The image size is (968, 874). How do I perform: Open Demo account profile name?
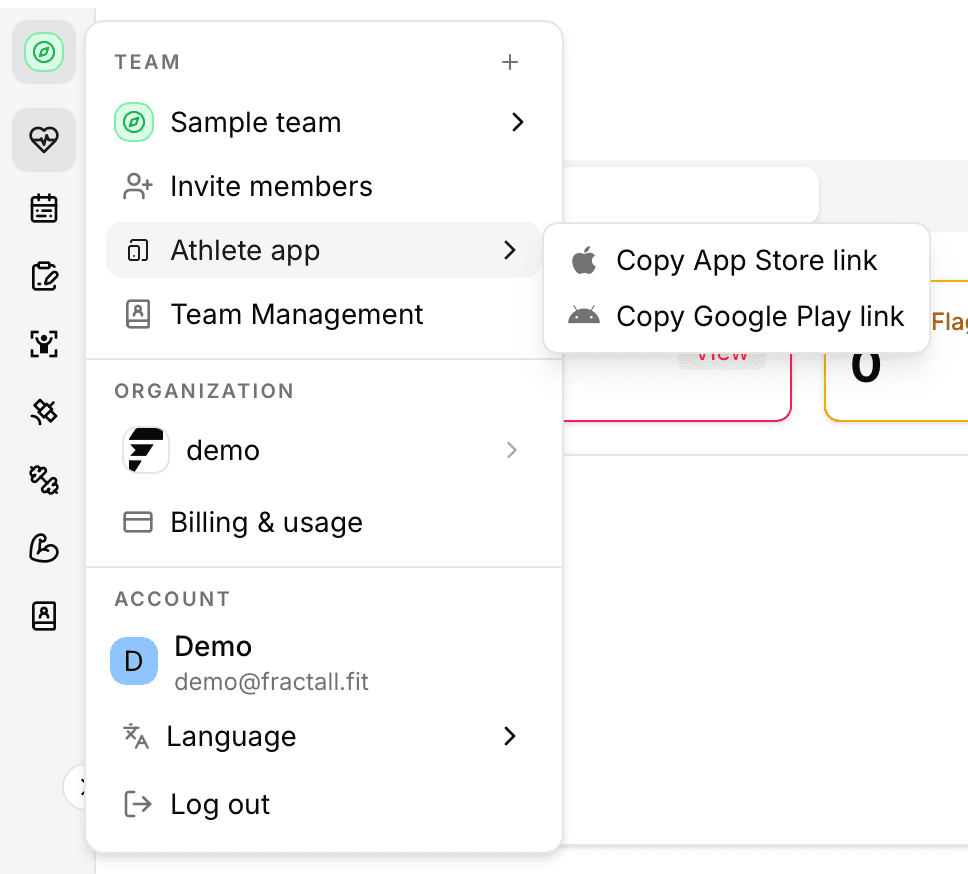pos(213,647)
